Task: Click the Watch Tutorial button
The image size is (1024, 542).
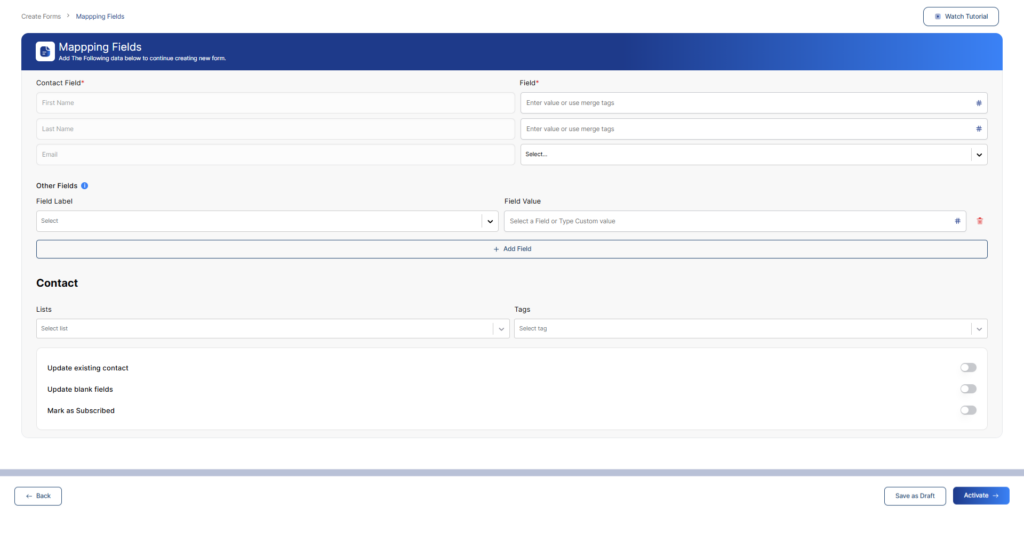Action: click(960, 17)
